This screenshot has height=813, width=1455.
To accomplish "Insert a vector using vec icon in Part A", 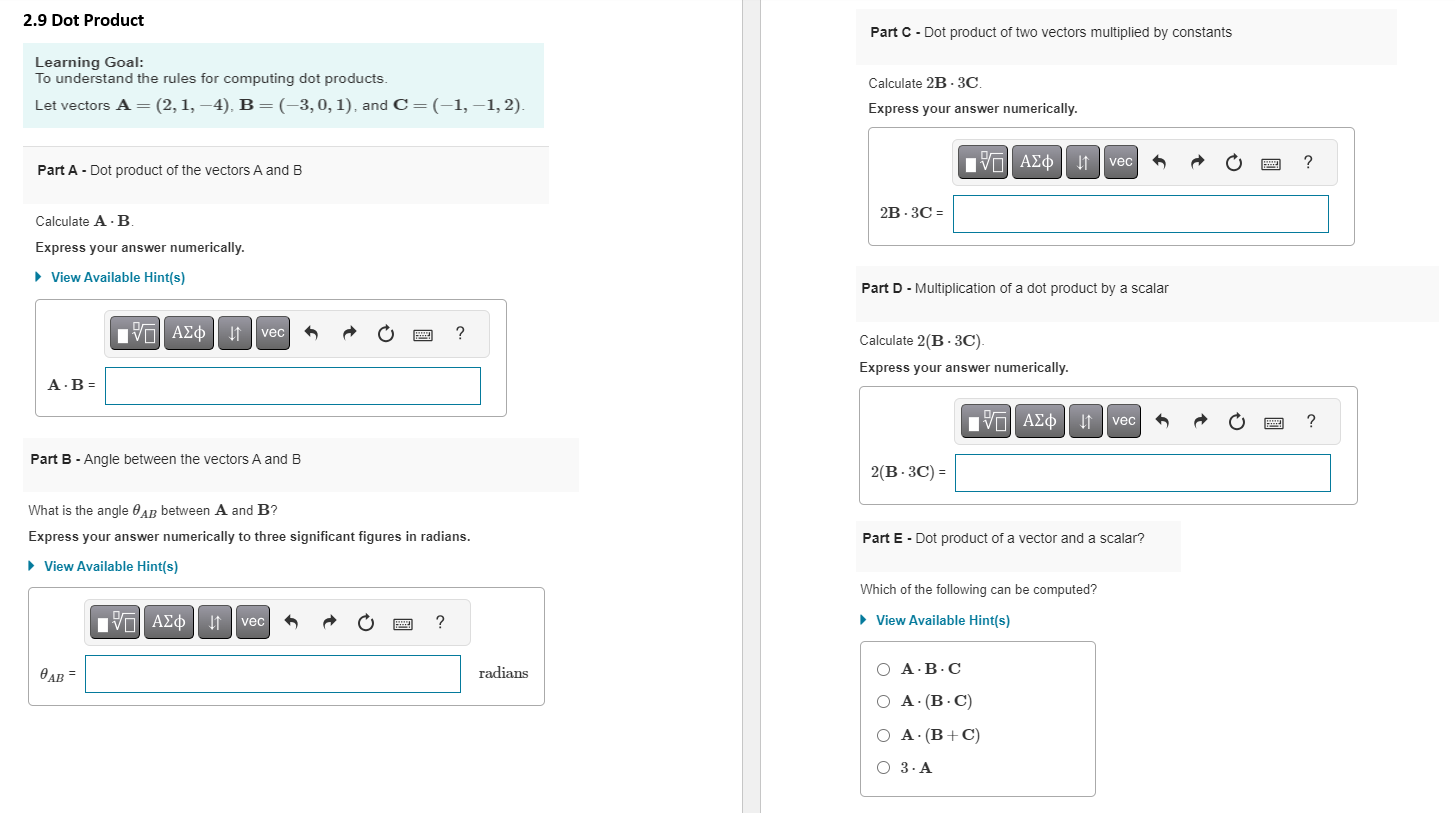I will point(272,332).
